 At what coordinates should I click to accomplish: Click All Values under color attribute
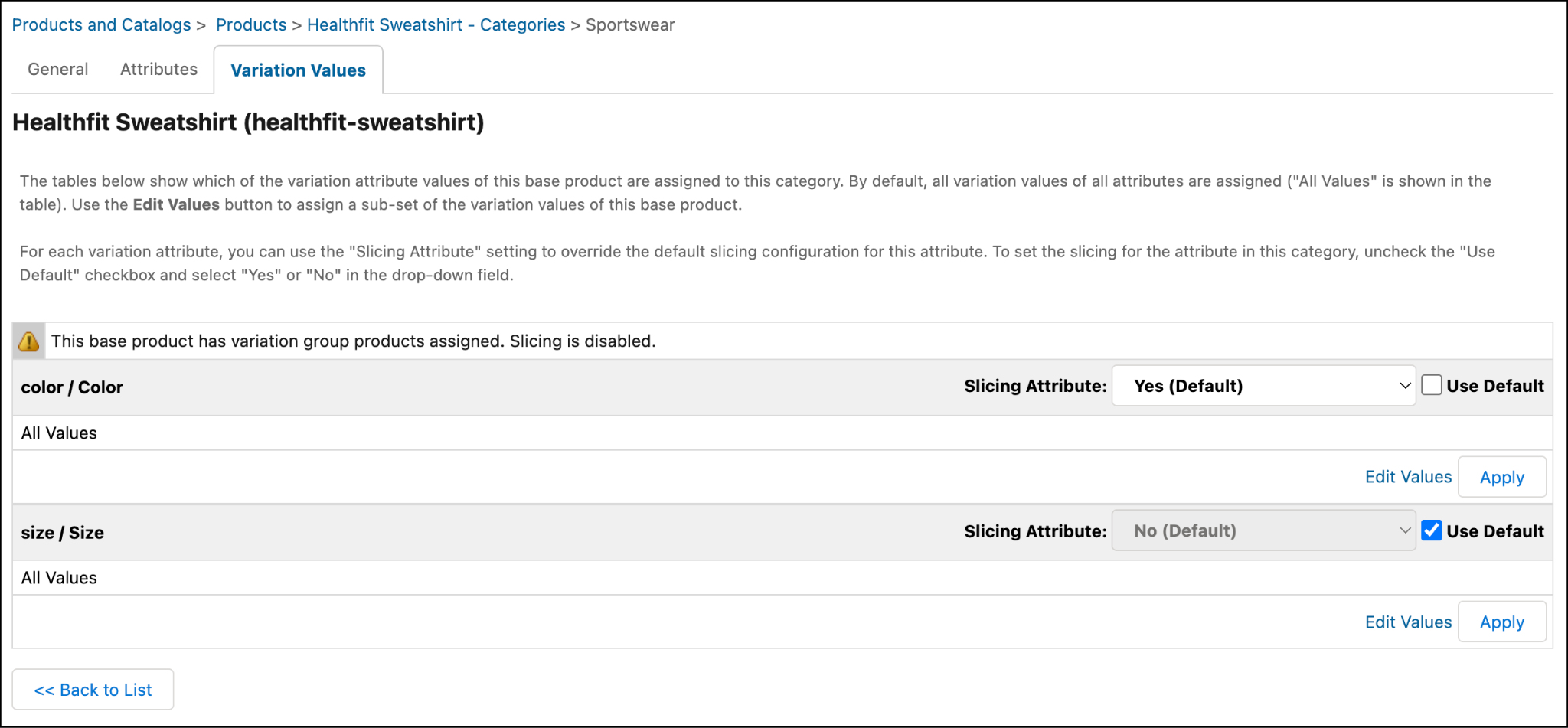(x=59, y=433)
